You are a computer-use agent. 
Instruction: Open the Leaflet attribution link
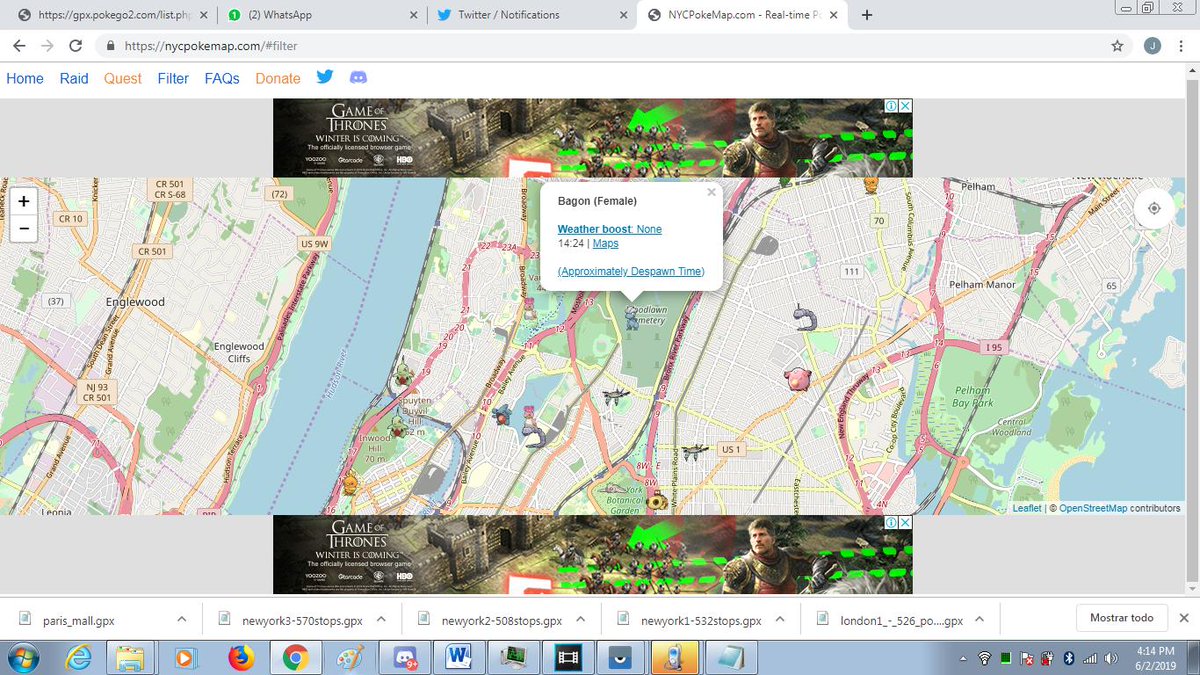click(x=1027, y=508)
